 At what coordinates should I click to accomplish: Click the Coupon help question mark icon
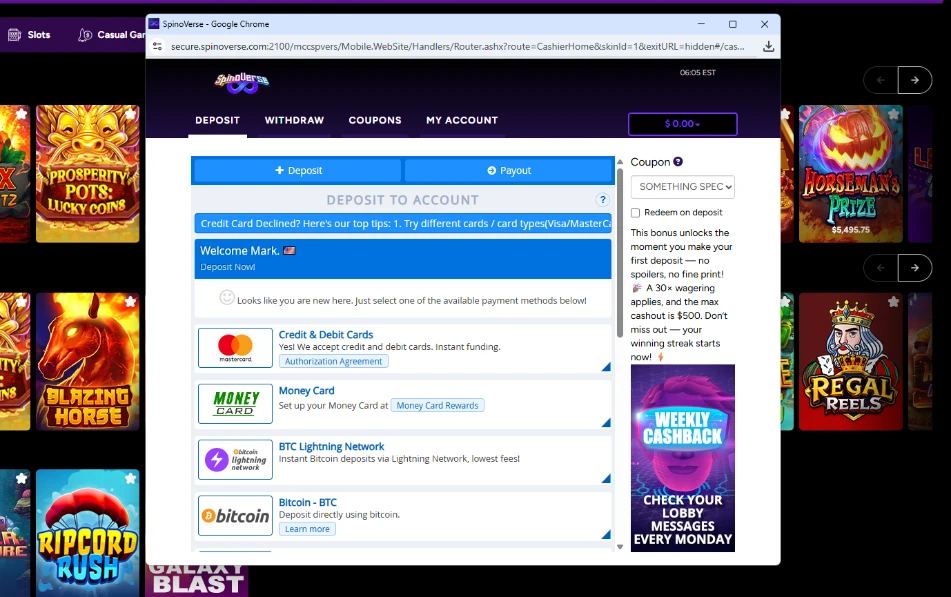[678, 162]
